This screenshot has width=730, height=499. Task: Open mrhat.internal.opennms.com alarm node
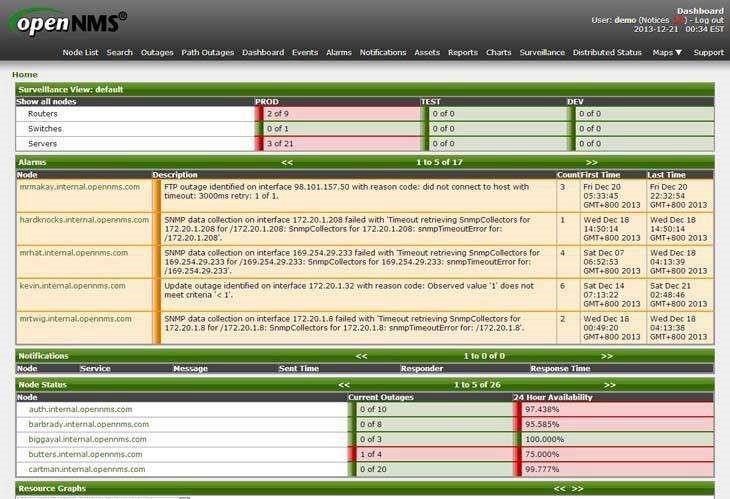[74, 253]
